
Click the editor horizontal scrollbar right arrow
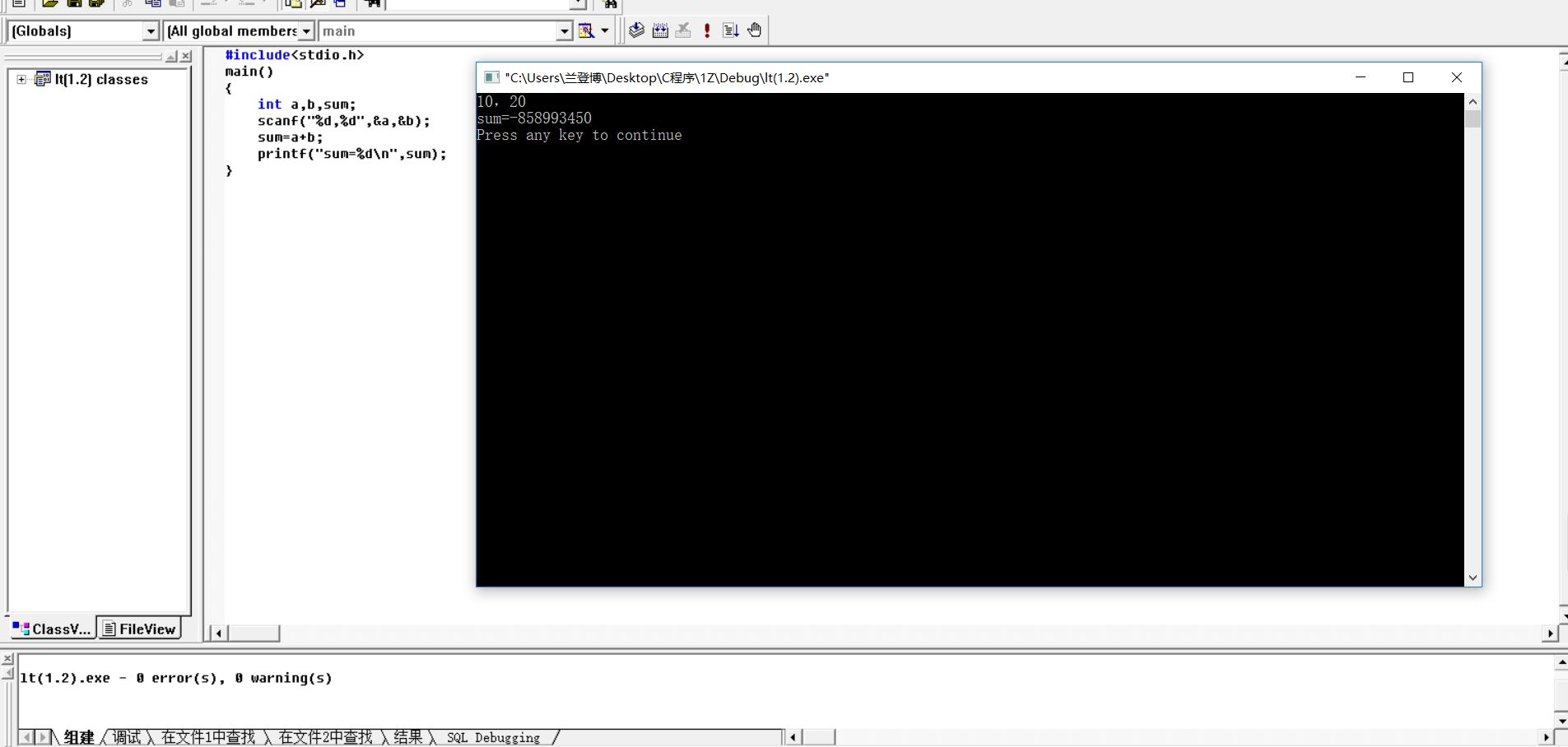click(1551, 633)
